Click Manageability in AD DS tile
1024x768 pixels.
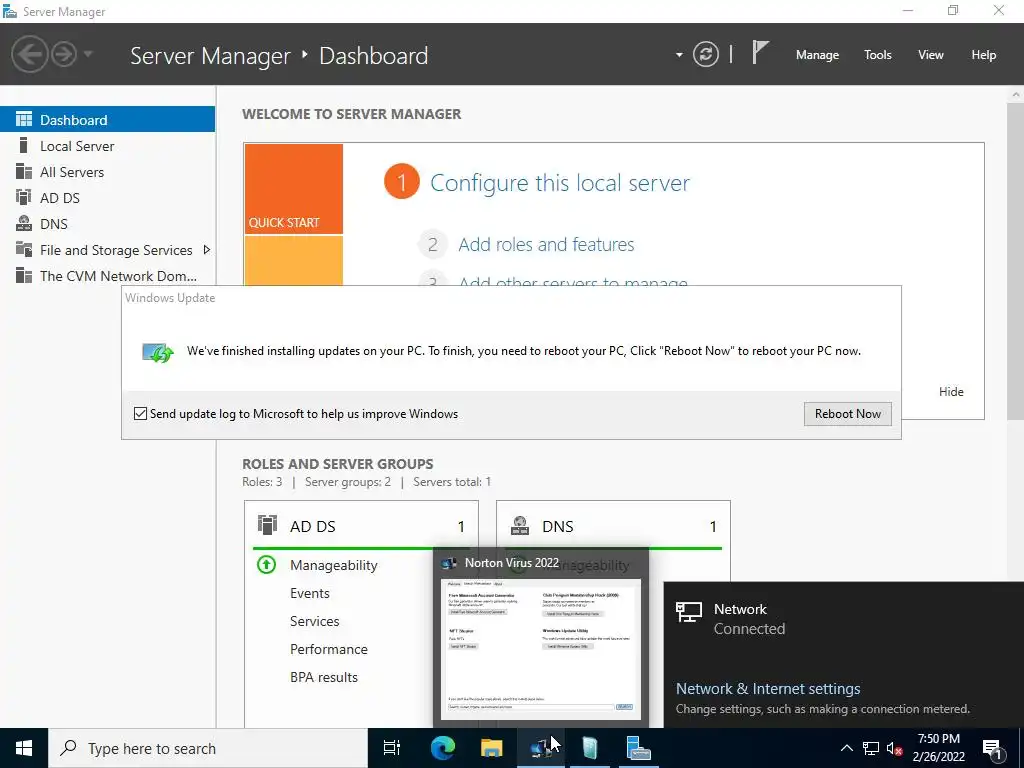(334, 565)
